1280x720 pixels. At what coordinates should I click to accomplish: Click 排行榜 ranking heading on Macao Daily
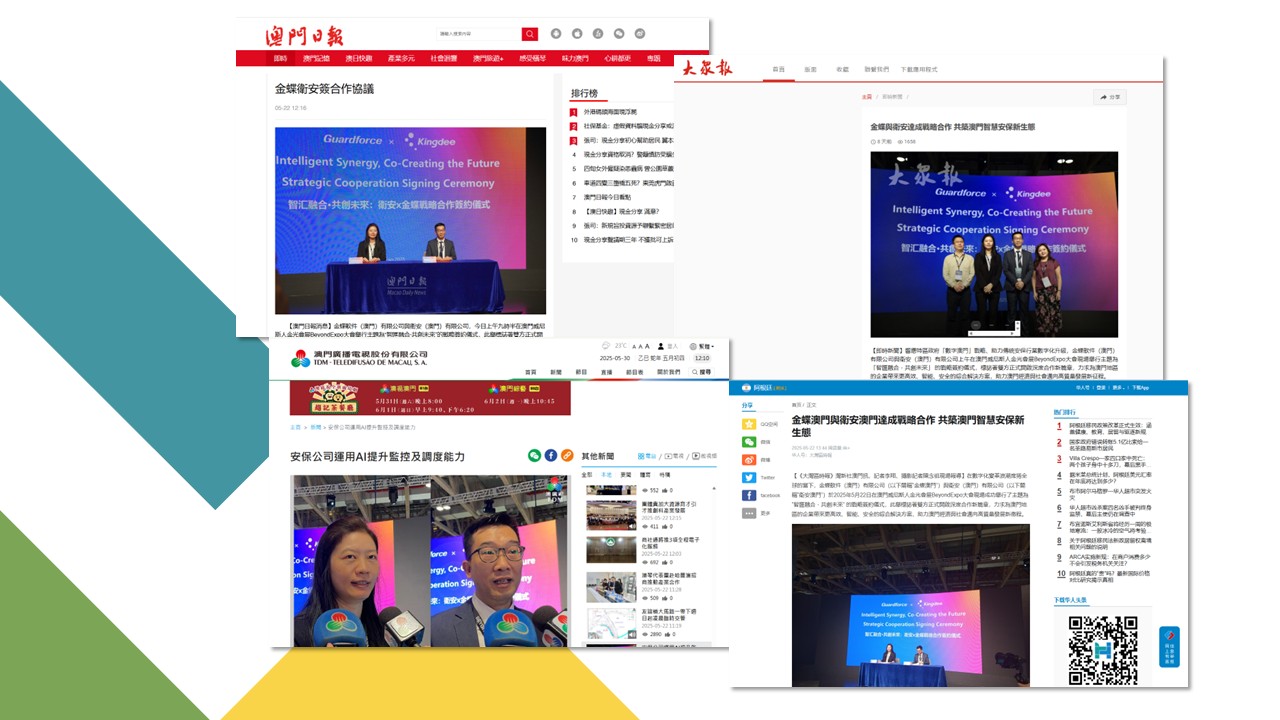[x=584, y=94]
